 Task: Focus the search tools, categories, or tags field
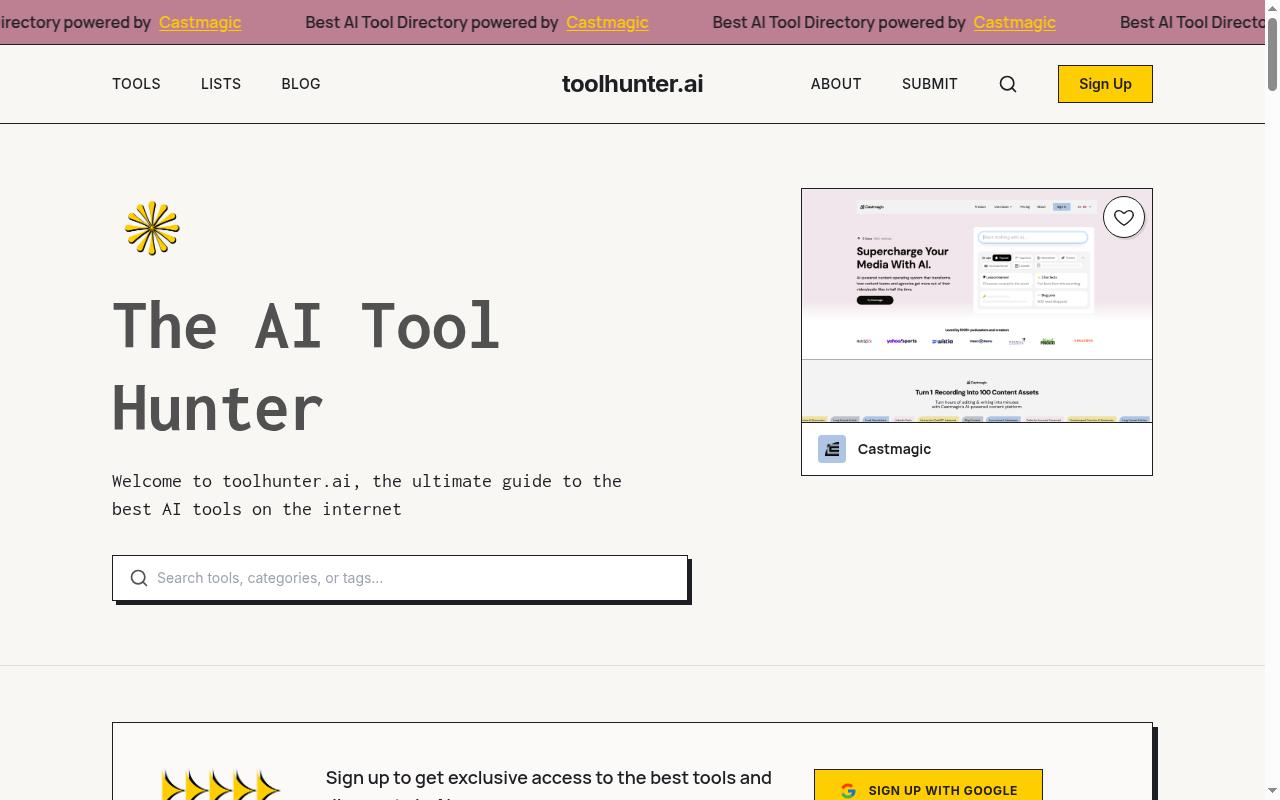point(400,578)
